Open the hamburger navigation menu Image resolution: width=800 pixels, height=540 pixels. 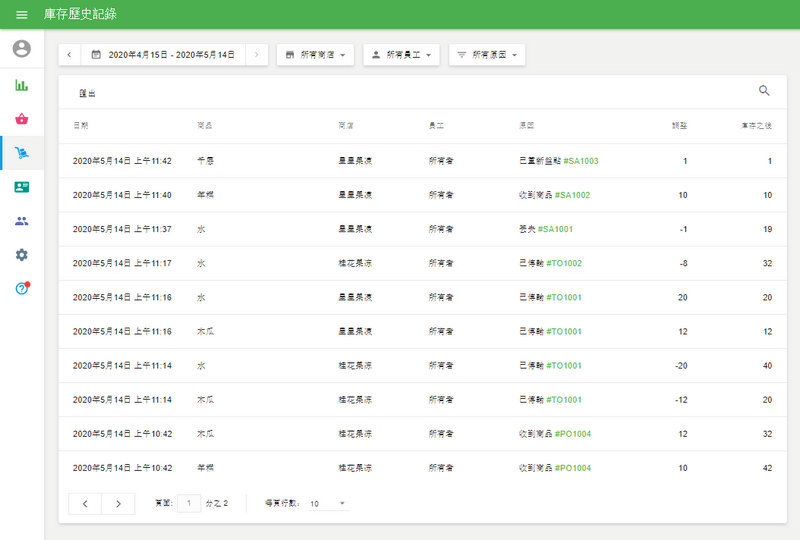point(22,15)
